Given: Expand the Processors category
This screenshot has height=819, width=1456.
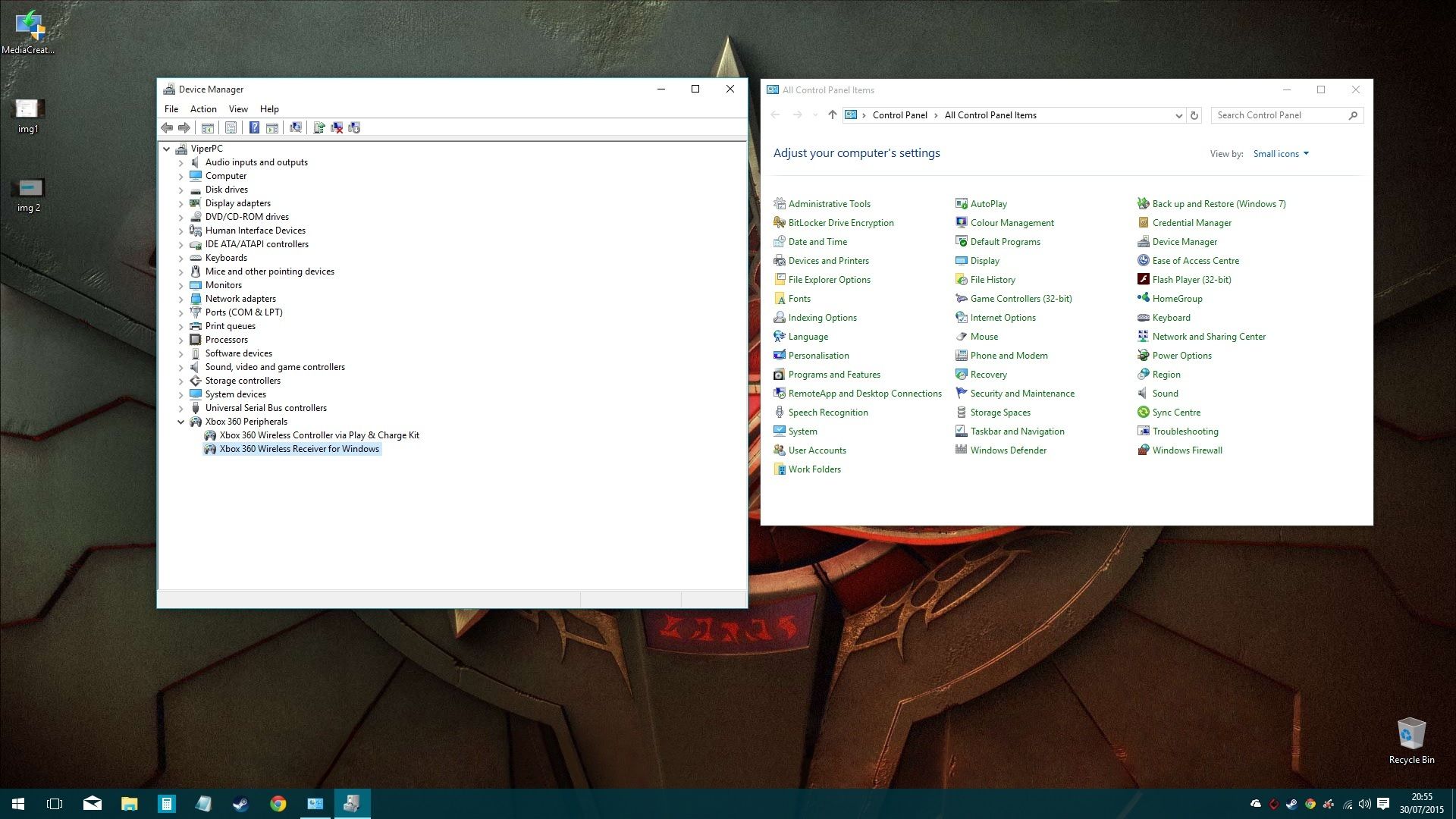Looking at the screenshot, I should pos(181,340).
